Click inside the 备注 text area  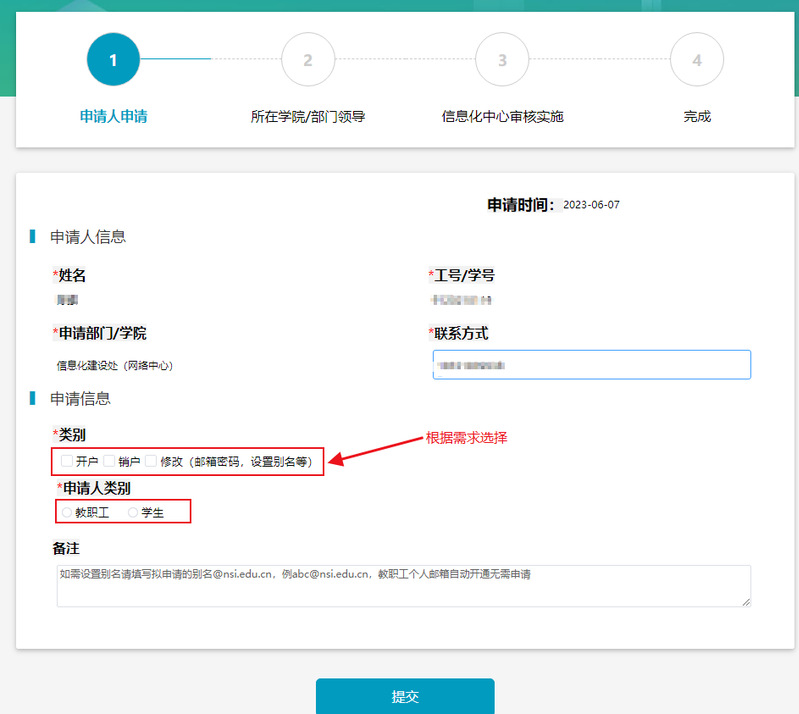[403, 586]
